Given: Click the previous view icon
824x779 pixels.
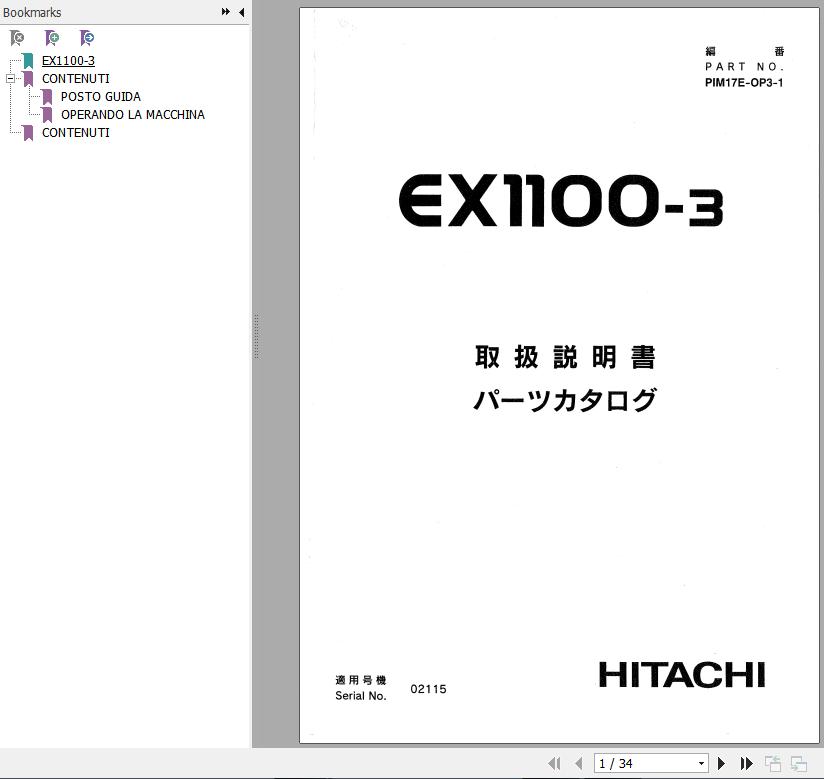Looking at the screenshot, I should [772, 763].
